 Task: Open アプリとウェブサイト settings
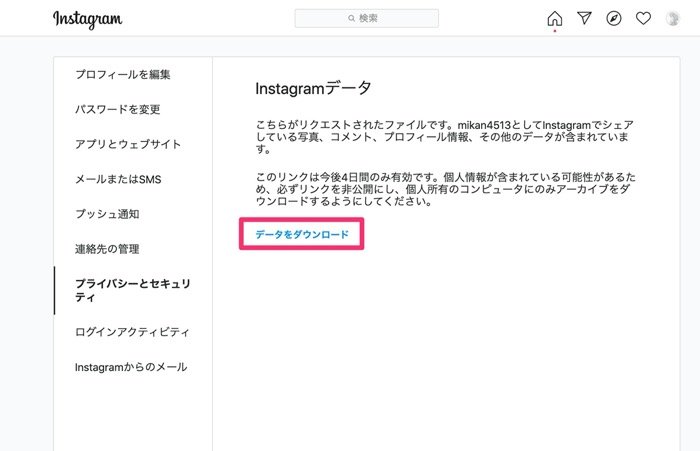click(x=128, y=144)
